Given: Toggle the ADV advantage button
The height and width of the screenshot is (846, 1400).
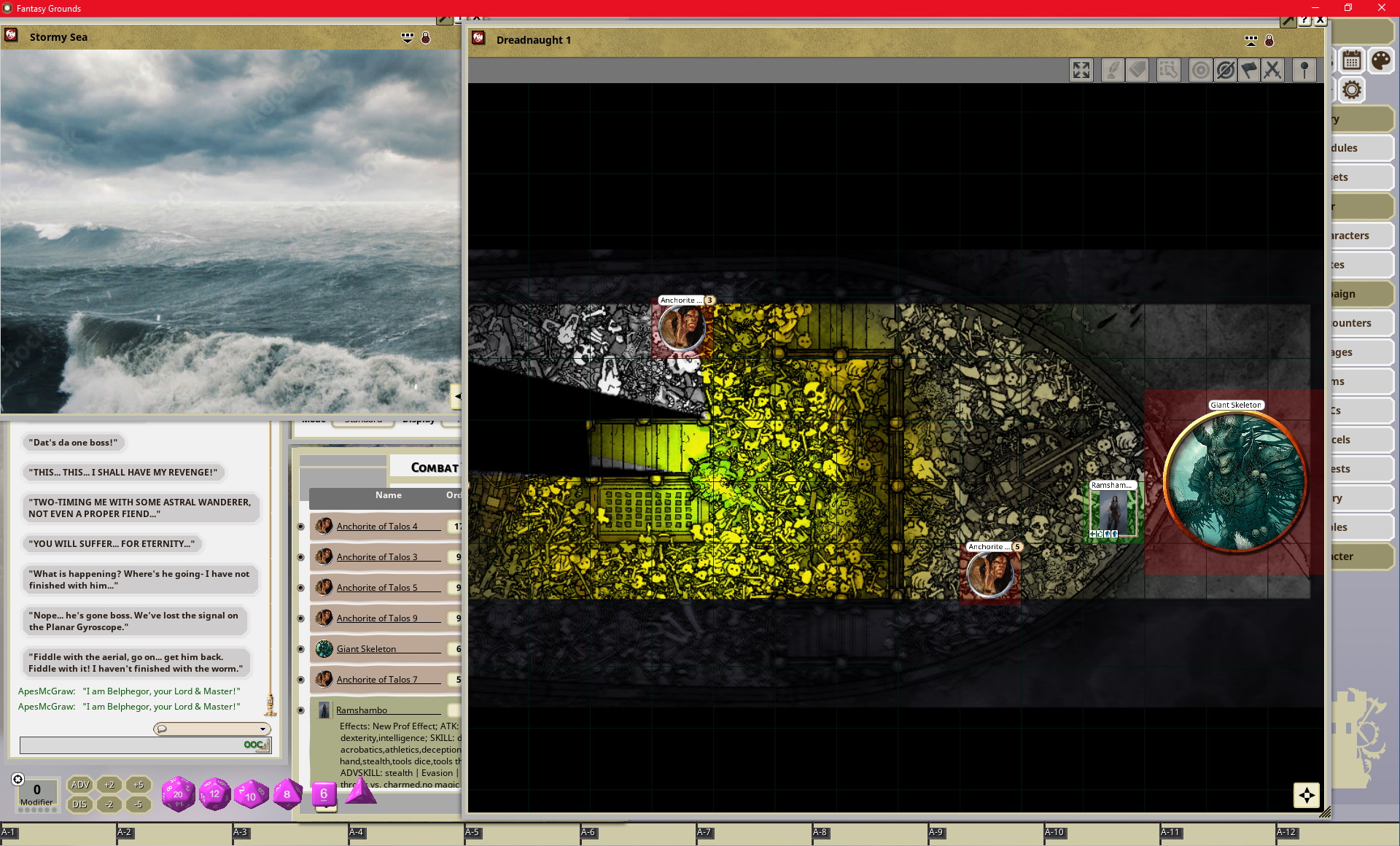Looking at the screenshot, I should [x=79, y=785].
